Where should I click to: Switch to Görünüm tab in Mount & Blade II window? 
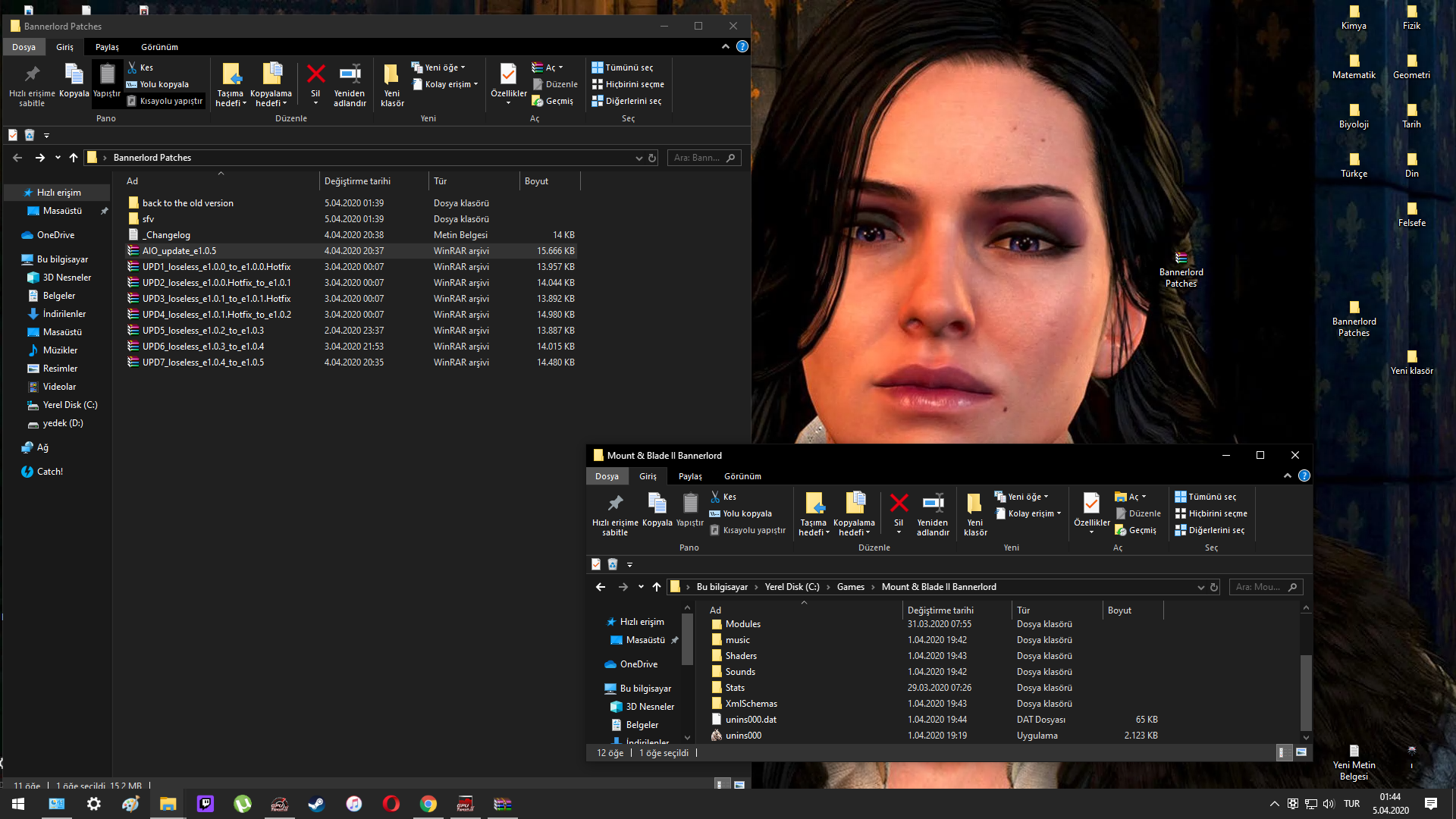tap(742, 476)
